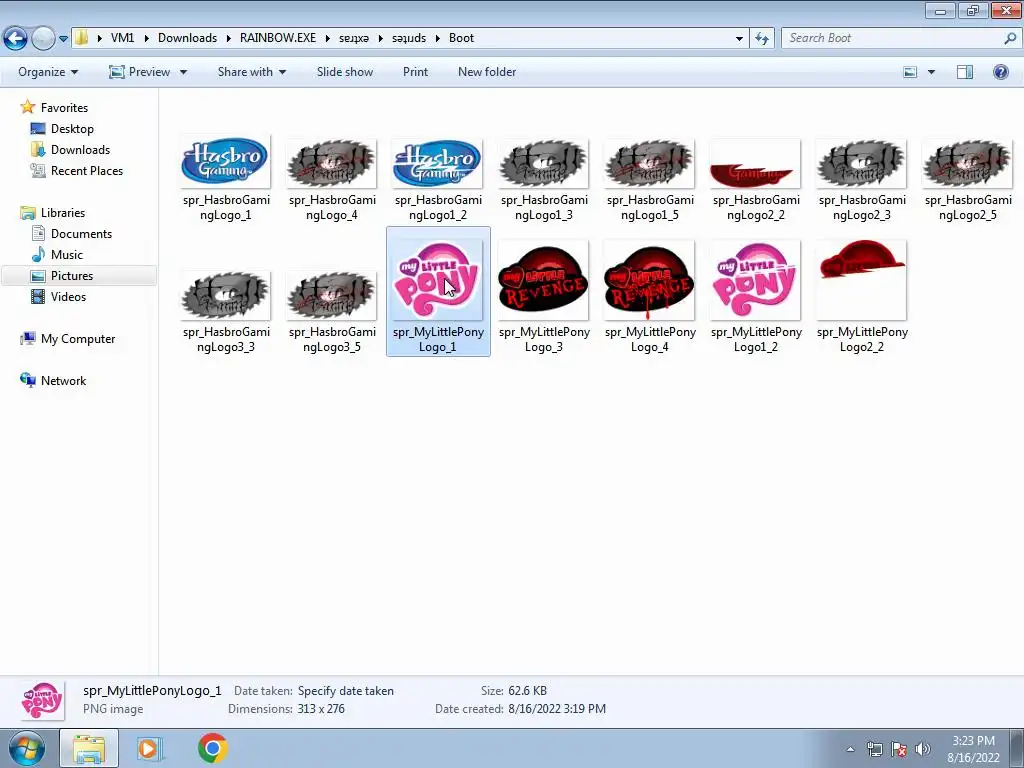Select the spr_HasbroGamingLogo3_5 file
1024x768 pixels.
coord(332,312)
